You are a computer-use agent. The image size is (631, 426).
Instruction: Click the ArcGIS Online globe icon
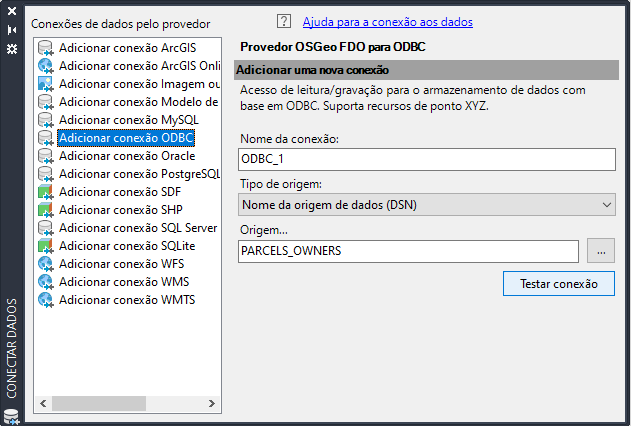click(45, 65)
